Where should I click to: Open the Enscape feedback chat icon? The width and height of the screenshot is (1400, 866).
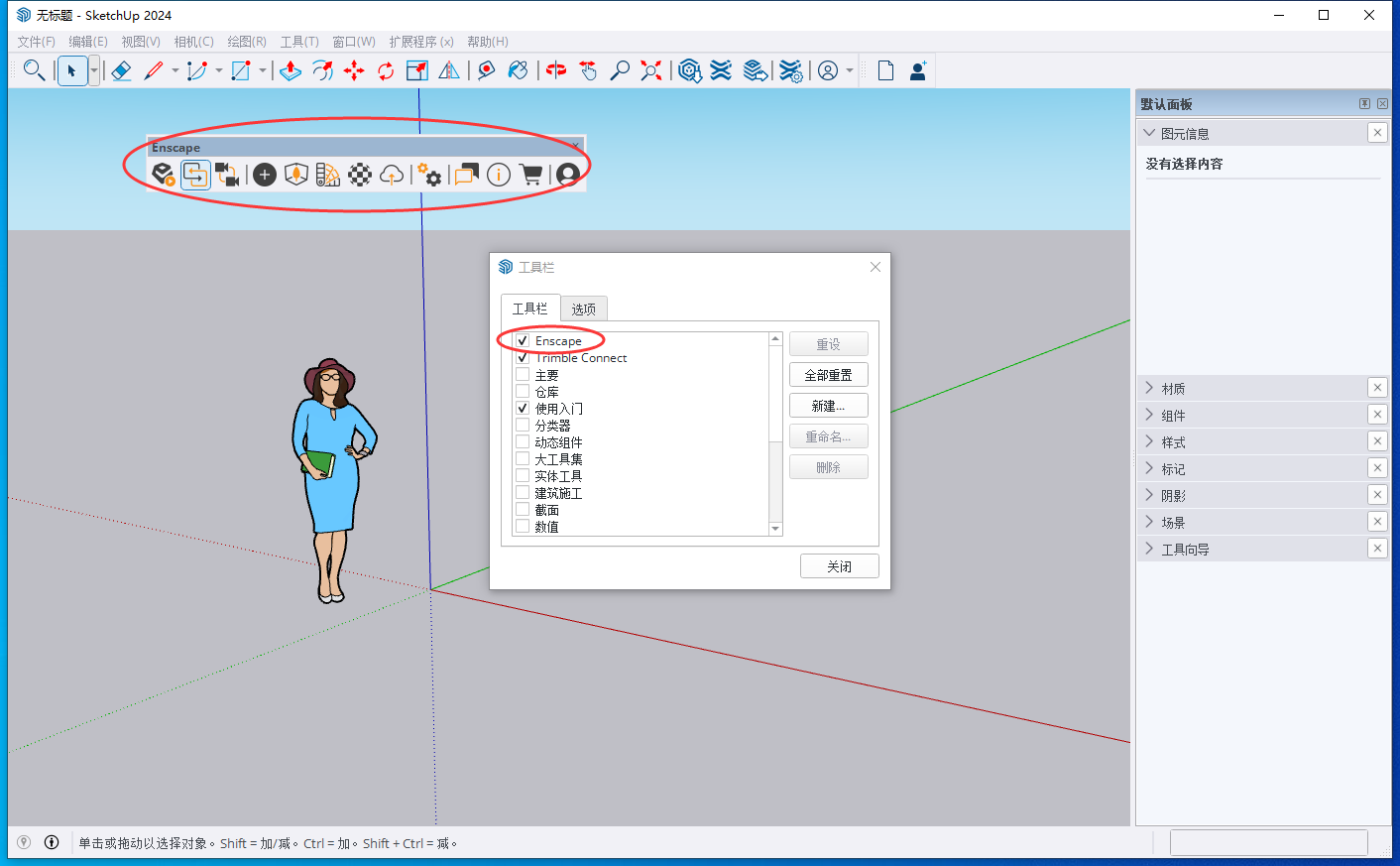[x=466, y=176]
